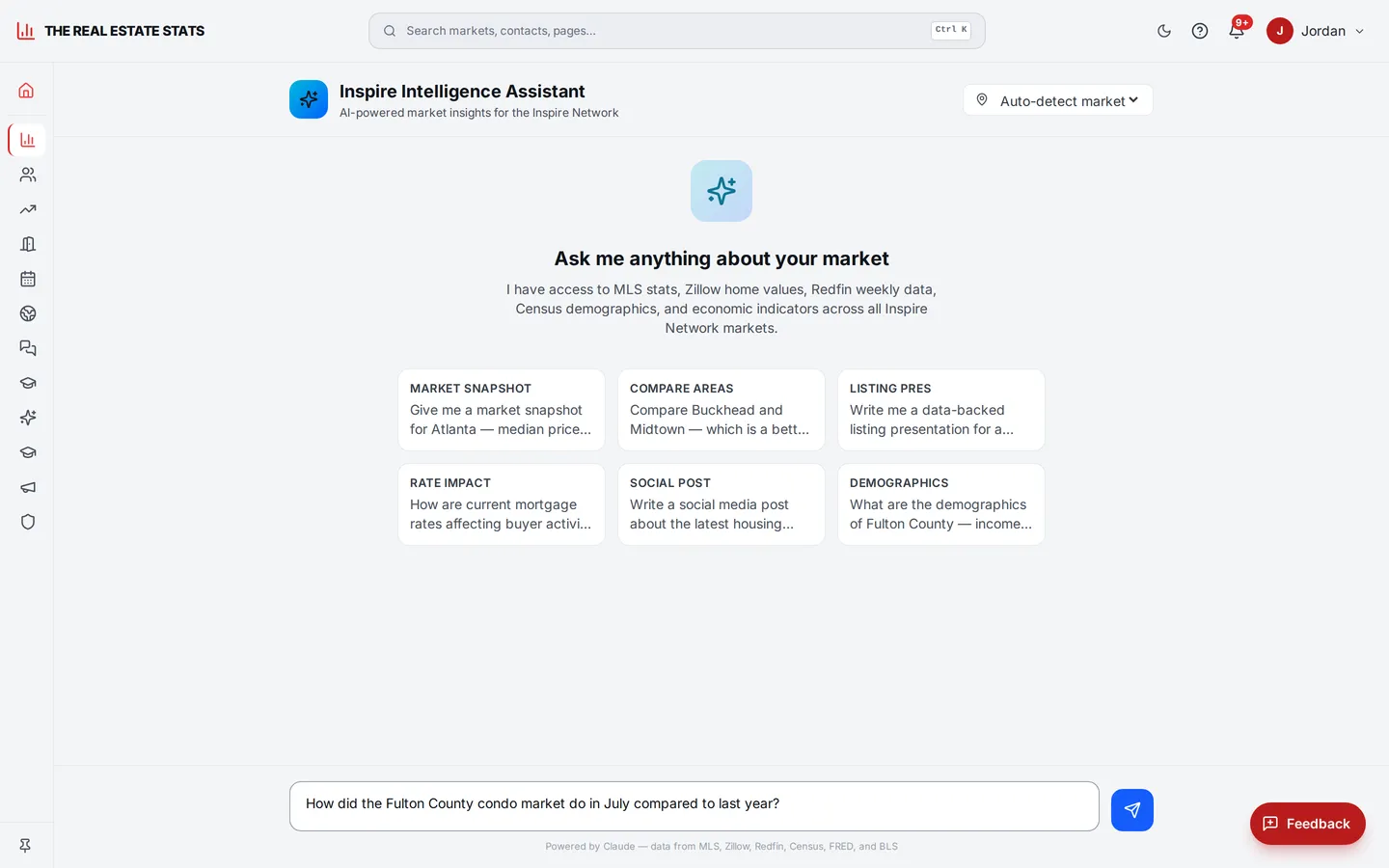
Task: Click 'Ask me anything about your market' heading
Action: pos(722,258)
